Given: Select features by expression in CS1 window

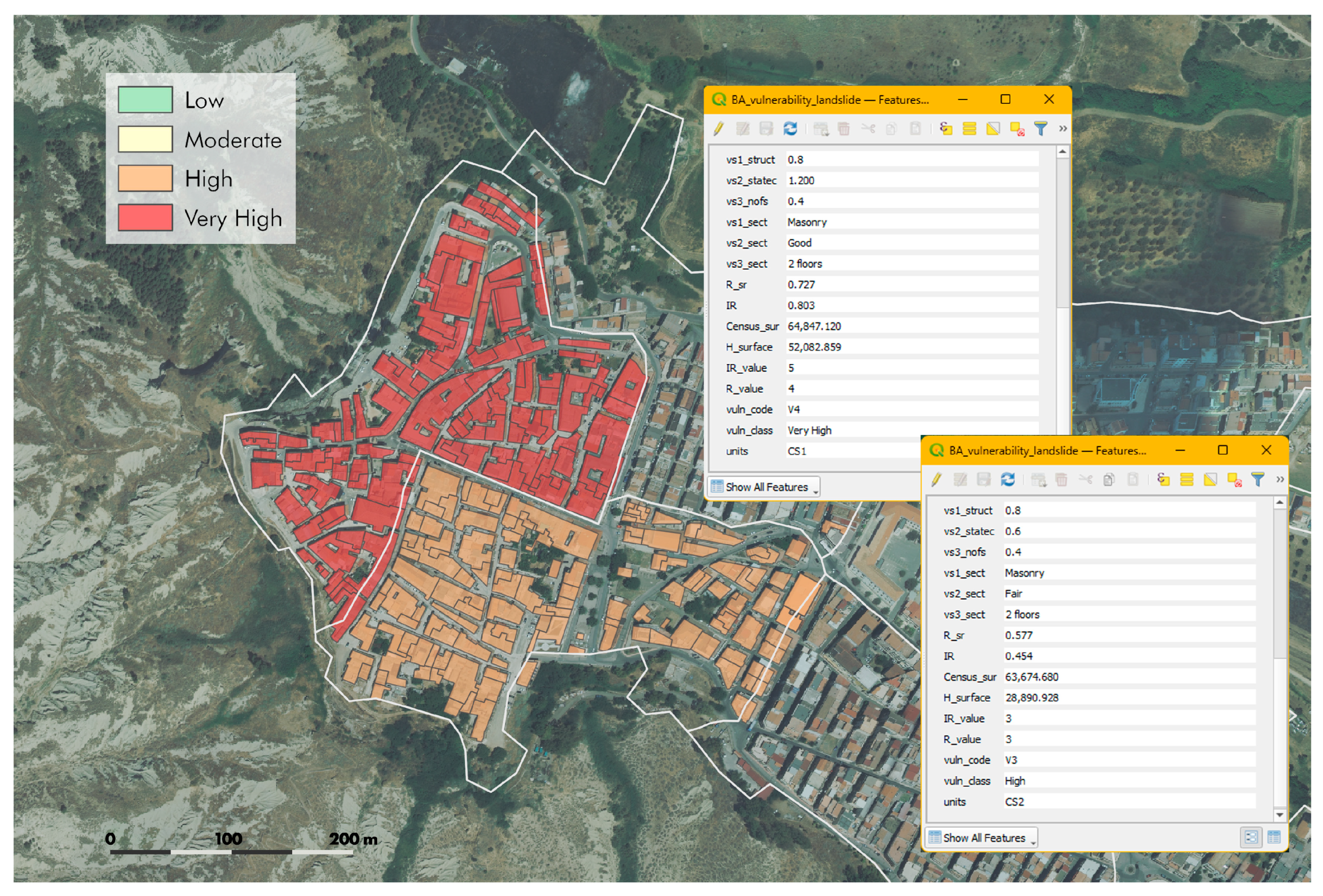Looking at the screenshot, I should tap(945, 129).
